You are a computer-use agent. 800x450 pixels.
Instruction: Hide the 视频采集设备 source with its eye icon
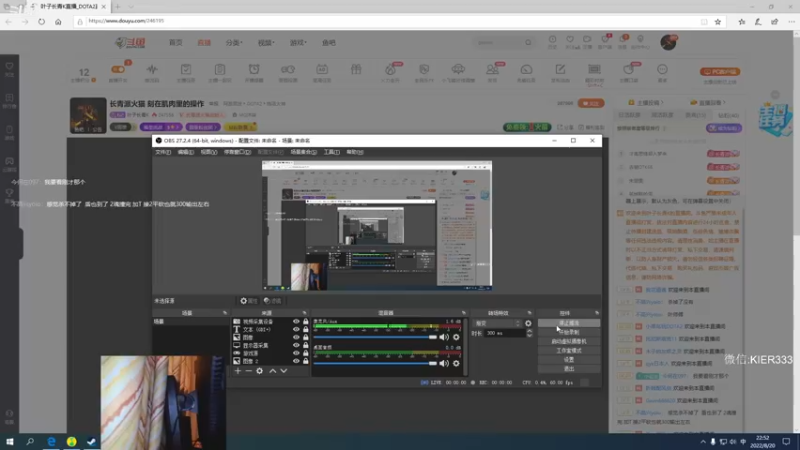pos(296,321)
